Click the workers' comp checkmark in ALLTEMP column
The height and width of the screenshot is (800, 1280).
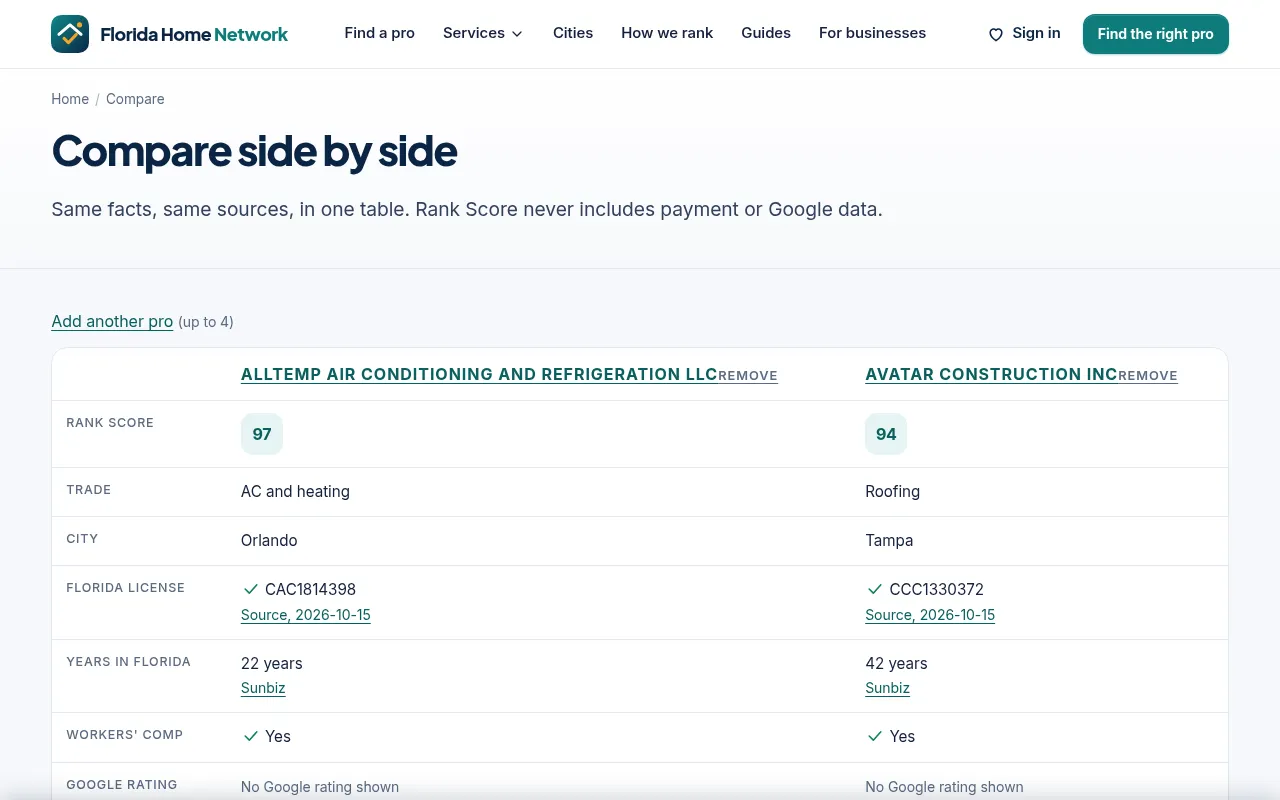[x=251, y=737]
